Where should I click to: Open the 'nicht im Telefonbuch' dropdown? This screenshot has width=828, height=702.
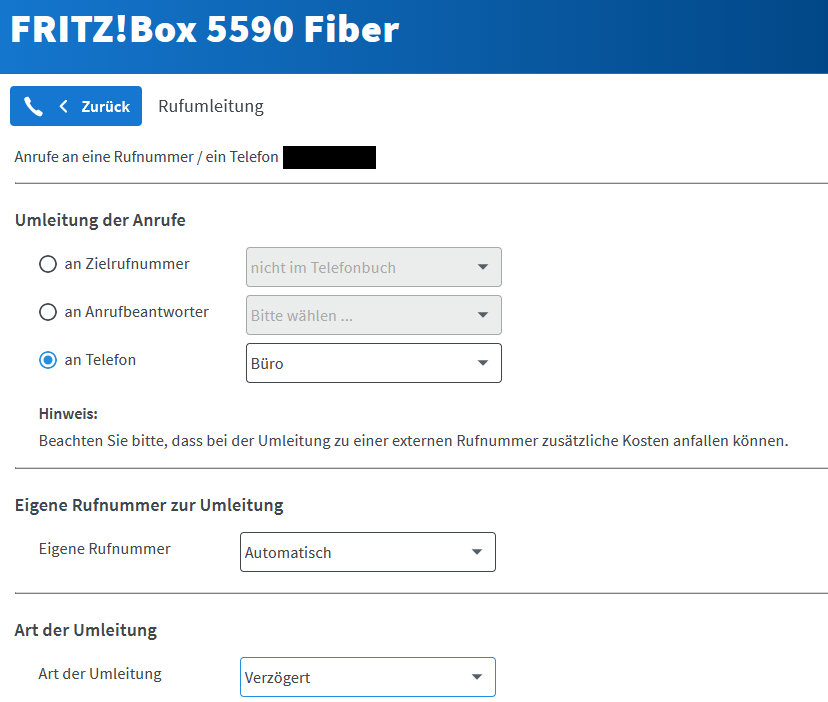pos(373,267)
